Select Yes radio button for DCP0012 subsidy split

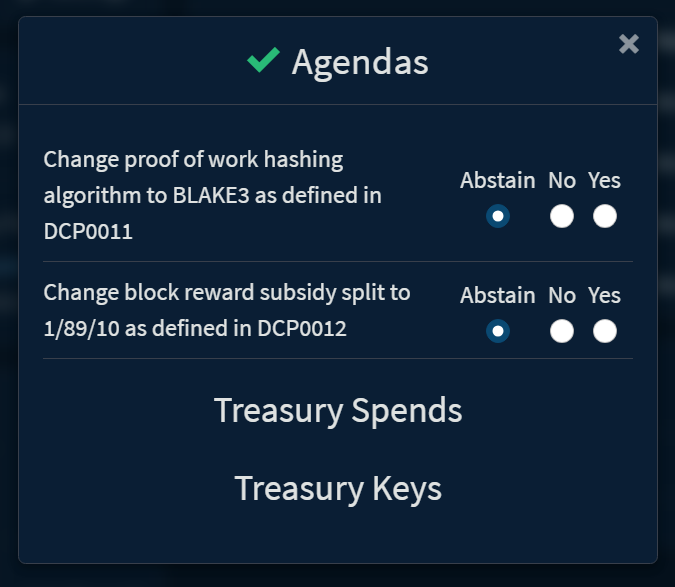pyautogui.click(x=604, y=331)
